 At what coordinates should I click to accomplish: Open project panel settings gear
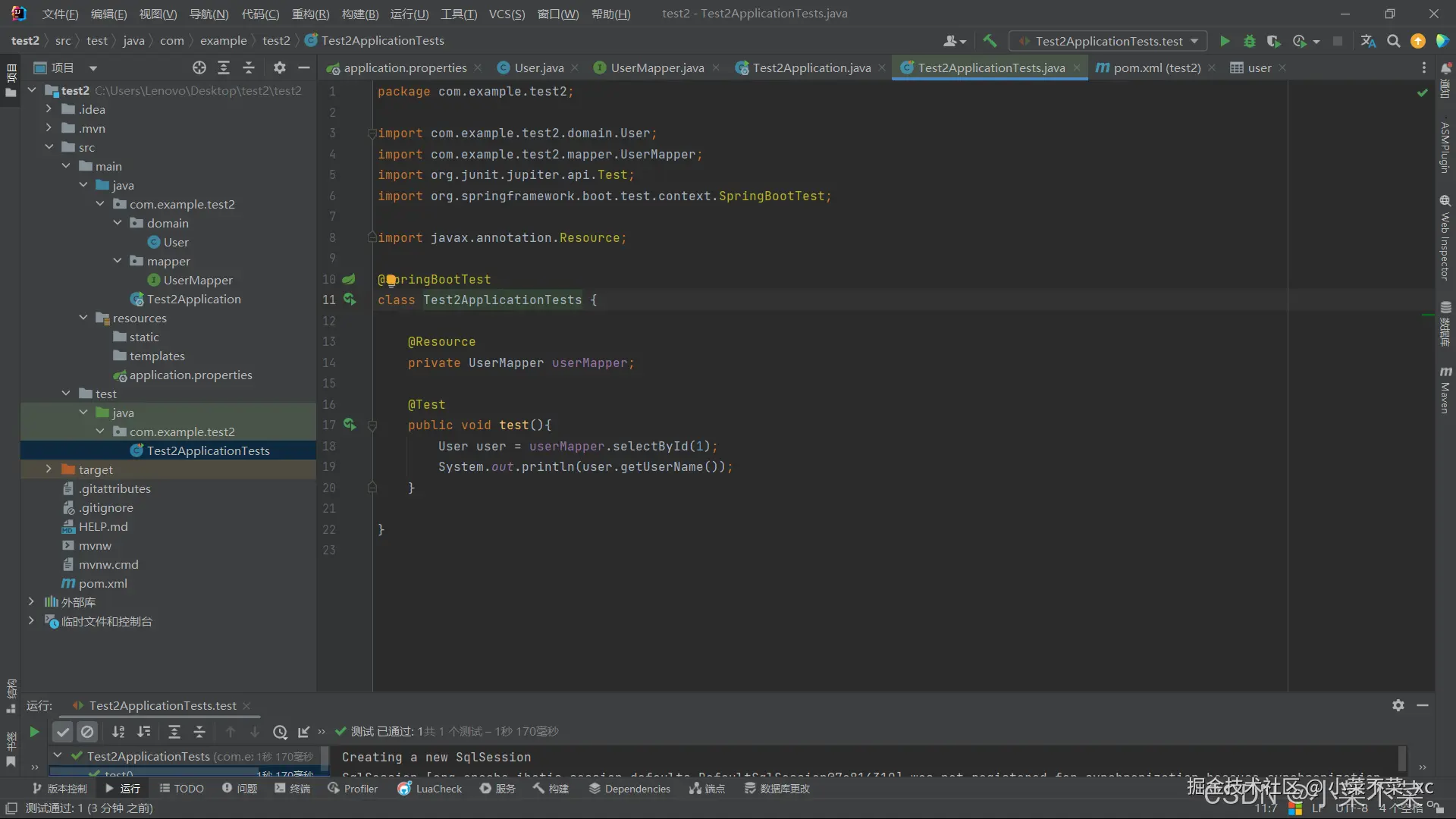(279, 67)
